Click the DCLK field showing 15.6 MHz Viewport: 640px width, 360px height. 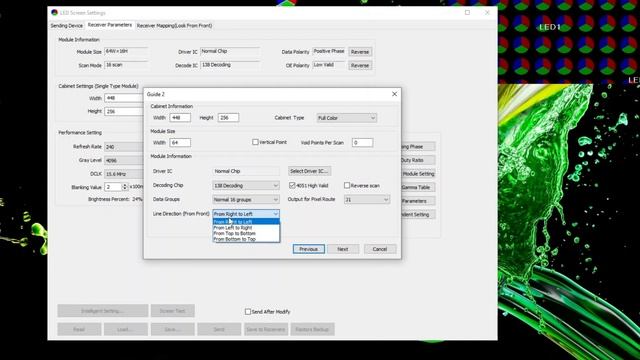click(x=124, y=174)
